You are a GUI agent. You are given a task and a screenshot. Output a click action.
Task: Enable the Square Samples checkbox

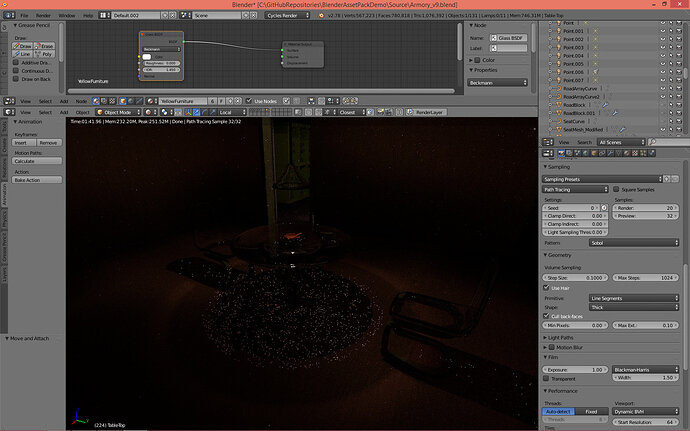[616, 189]
